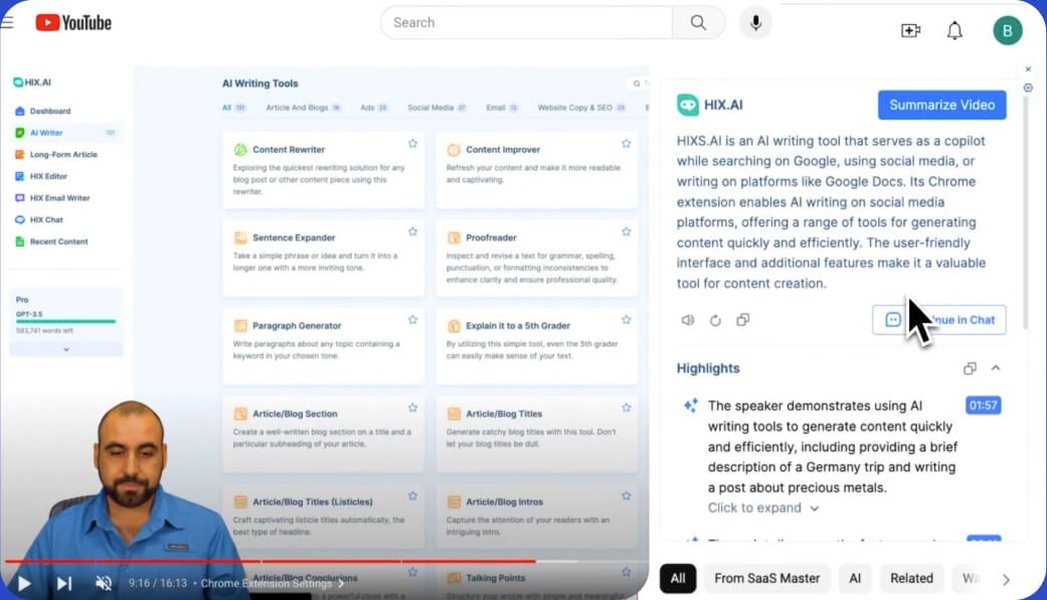The image size is (1047, 600).
Task: Copy the summary text with copy icon
Action: [743, 320]
